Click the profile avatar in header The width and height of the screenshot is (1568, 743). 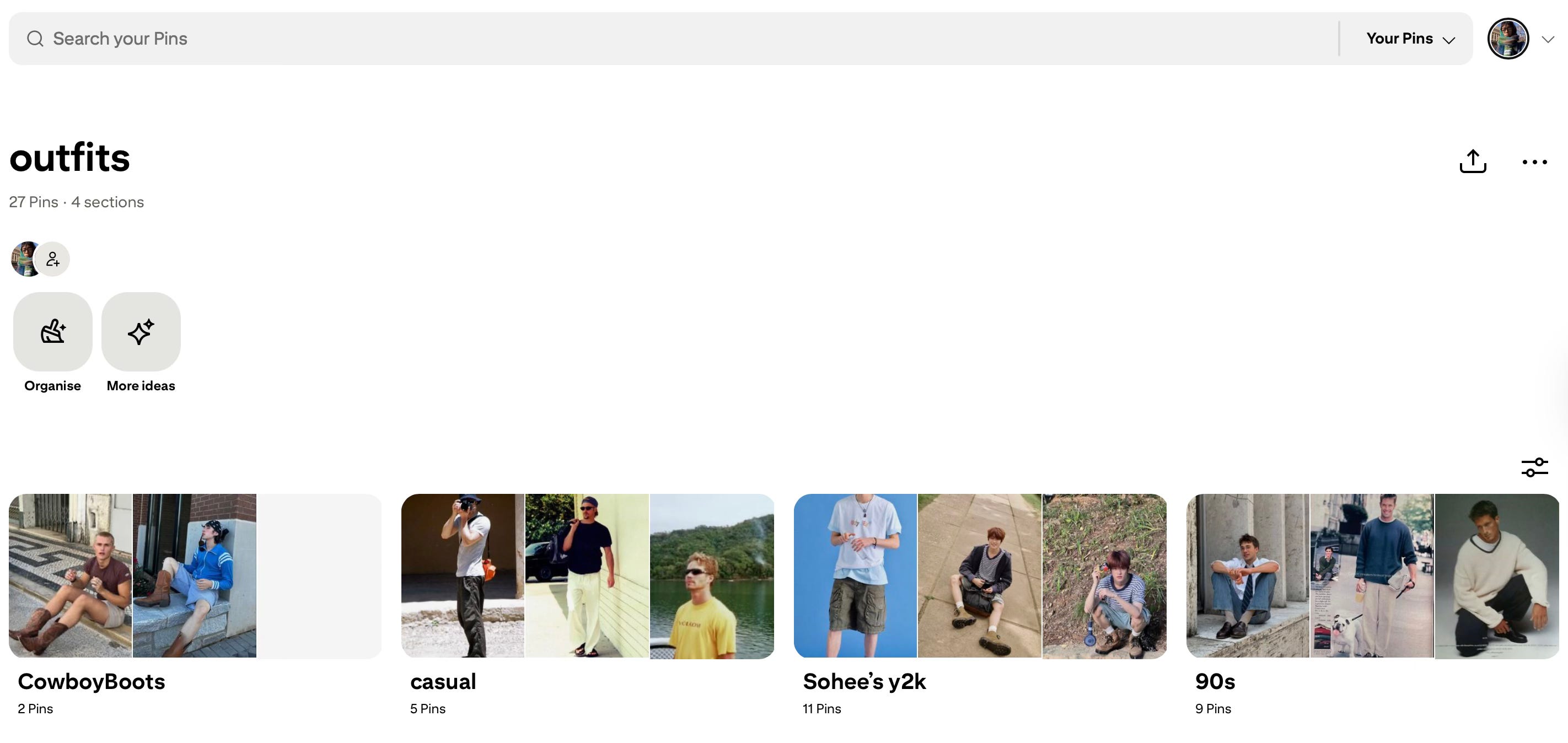[x=1508, y=39]
